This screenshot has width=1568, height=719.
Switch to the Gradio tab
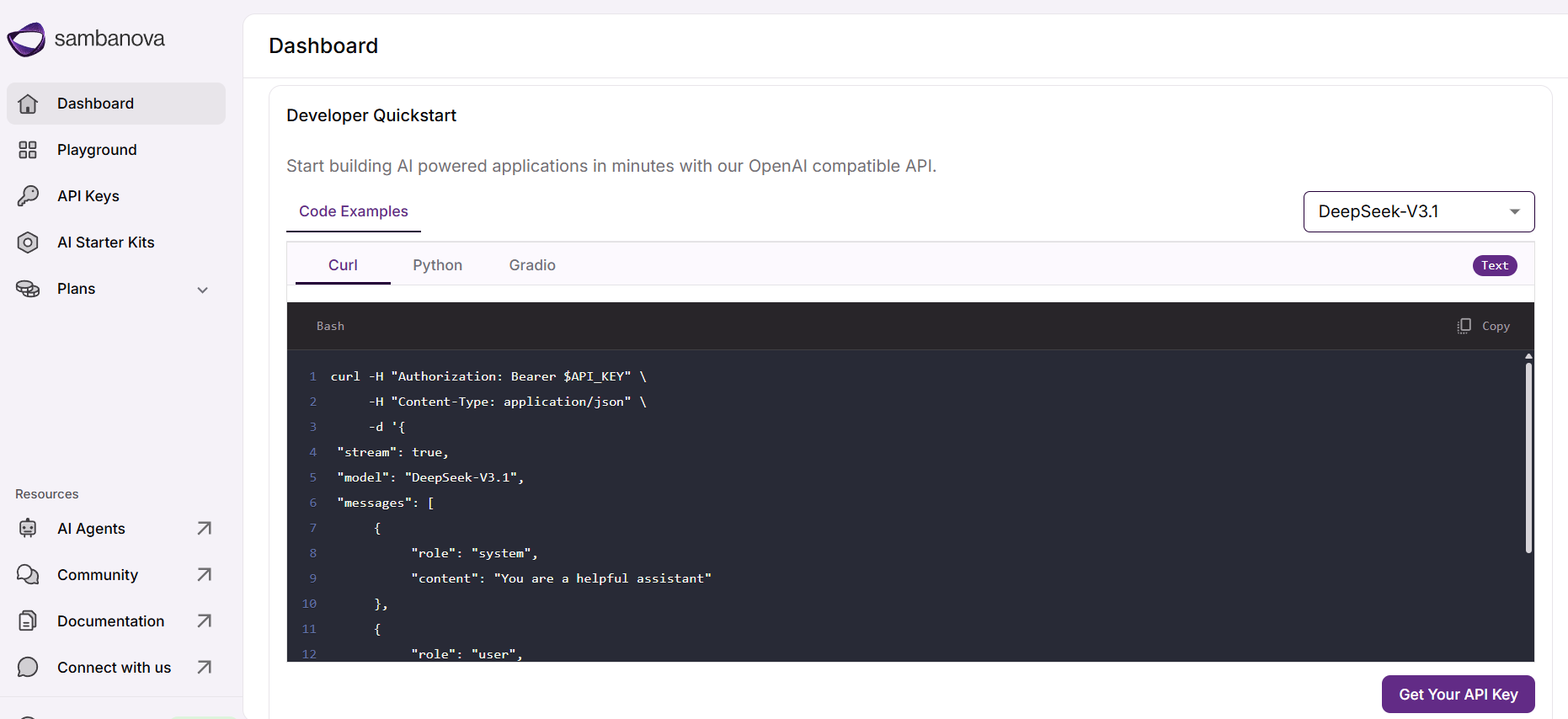[x=532, y=265]
